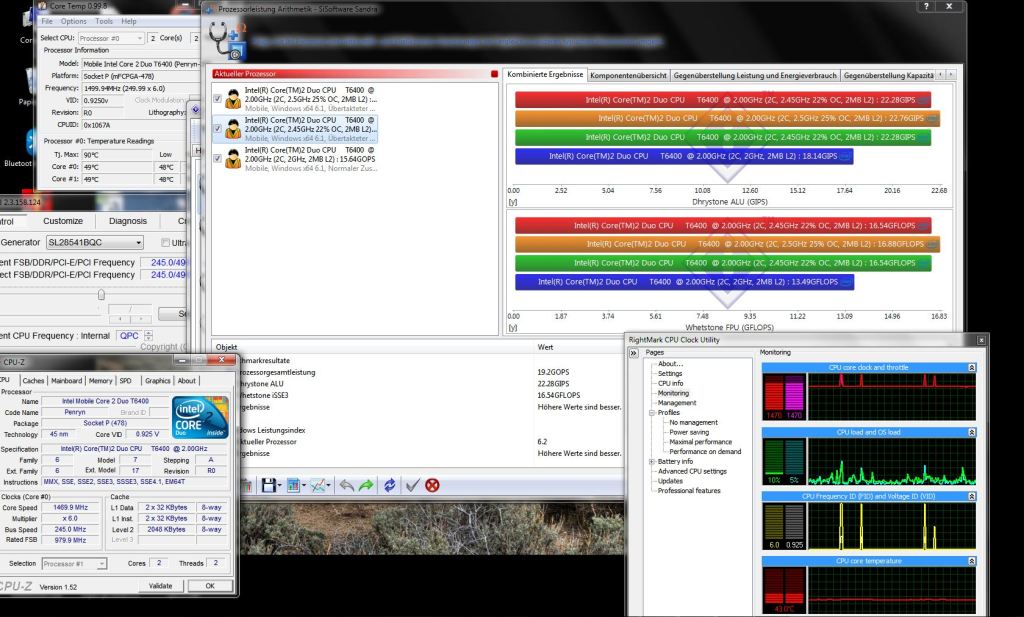Image resolution: width=1024 pixels, height=617 pixels.
Task: Click the FSB frequency slider thumb
Action: point(101,294)
